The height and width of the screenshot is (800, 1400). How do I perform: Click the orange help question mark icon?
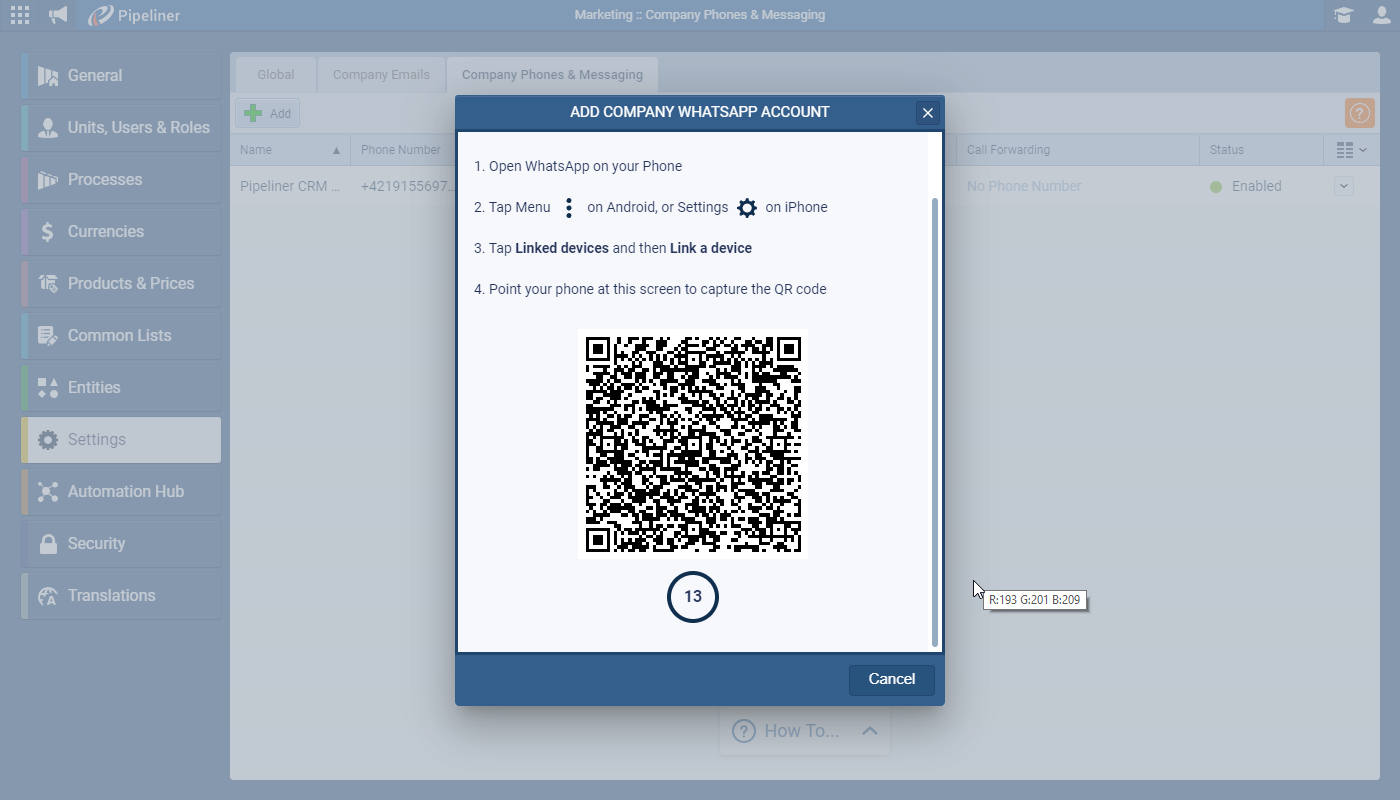[1359, 113]
